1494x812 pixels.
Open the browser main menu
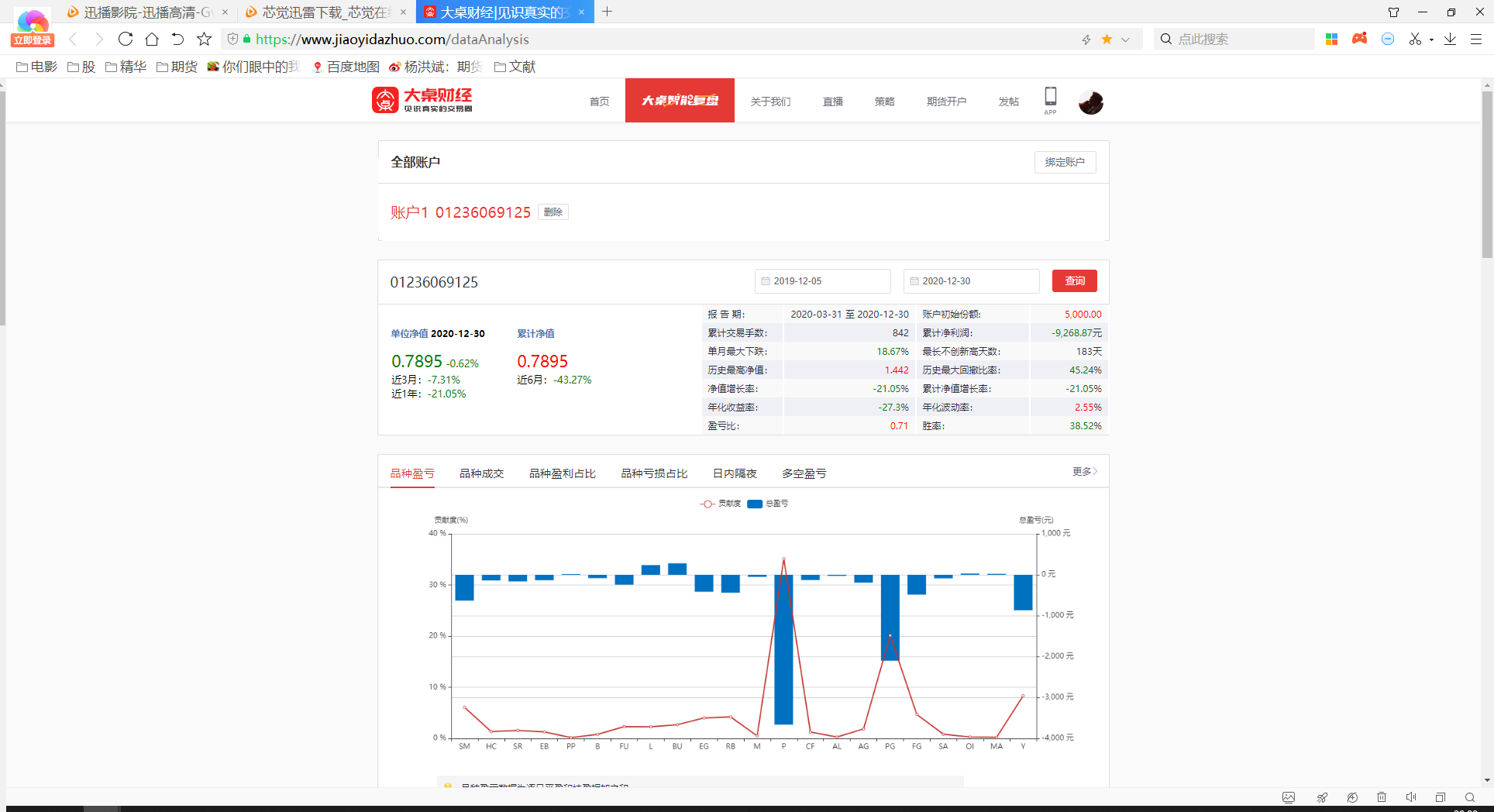coord(1476,39)
